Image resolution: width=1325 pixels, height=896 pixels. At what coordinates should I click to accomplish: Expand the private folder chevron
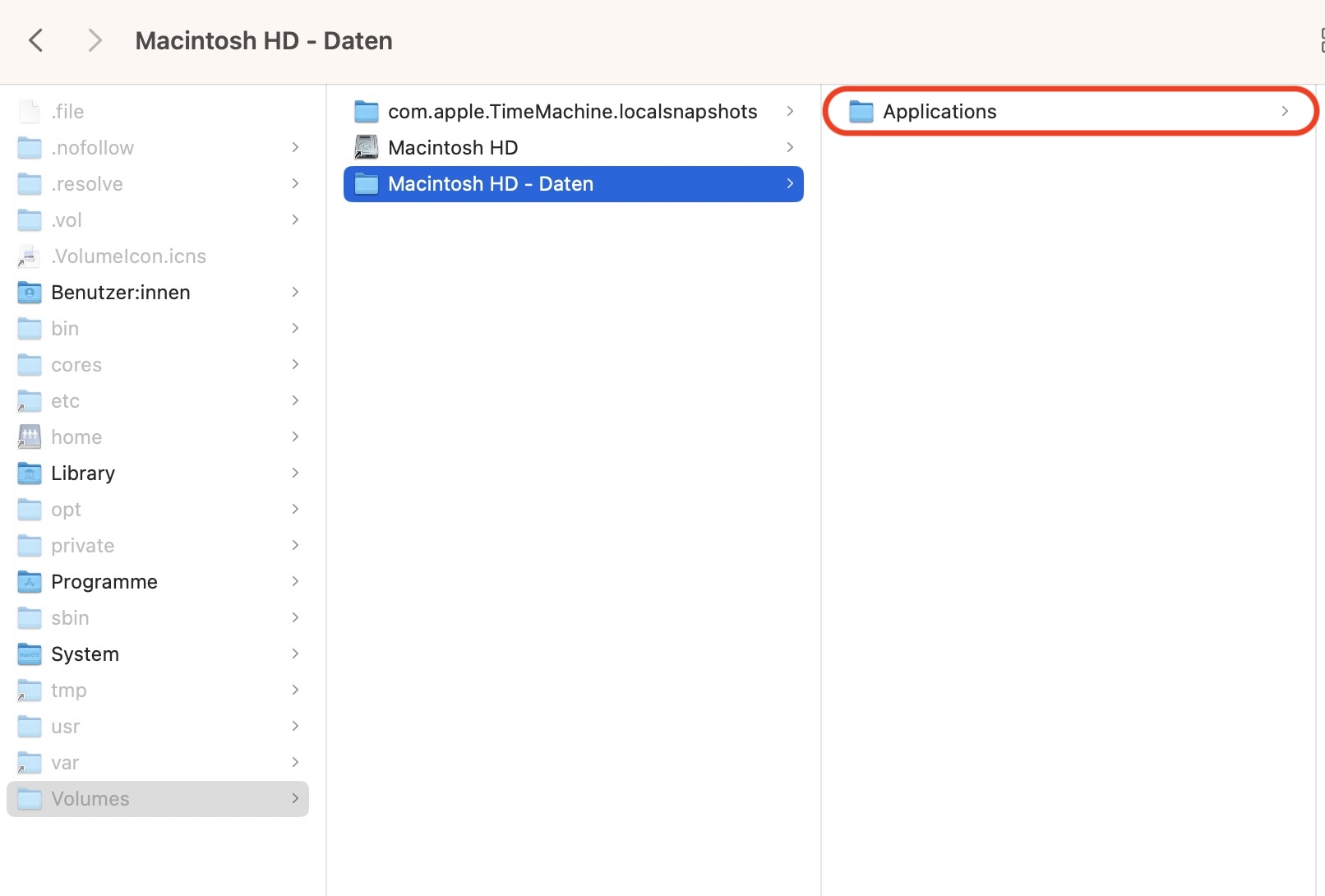[x=295, y=546]
